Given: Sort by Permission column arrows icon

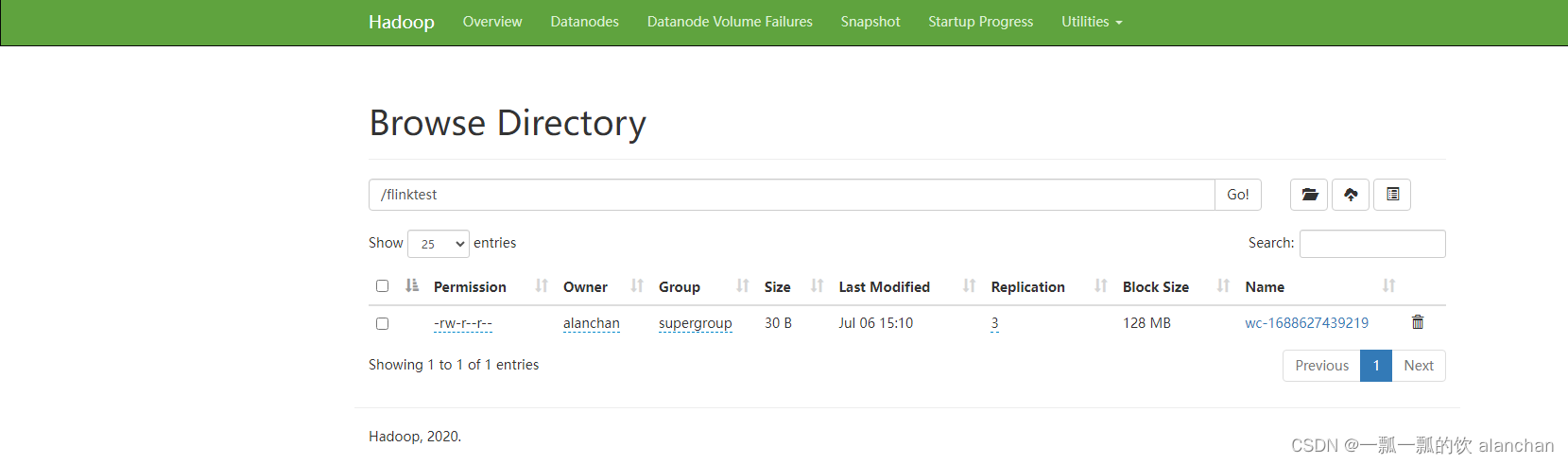Looking at the screenshot, I should point(542,285).
